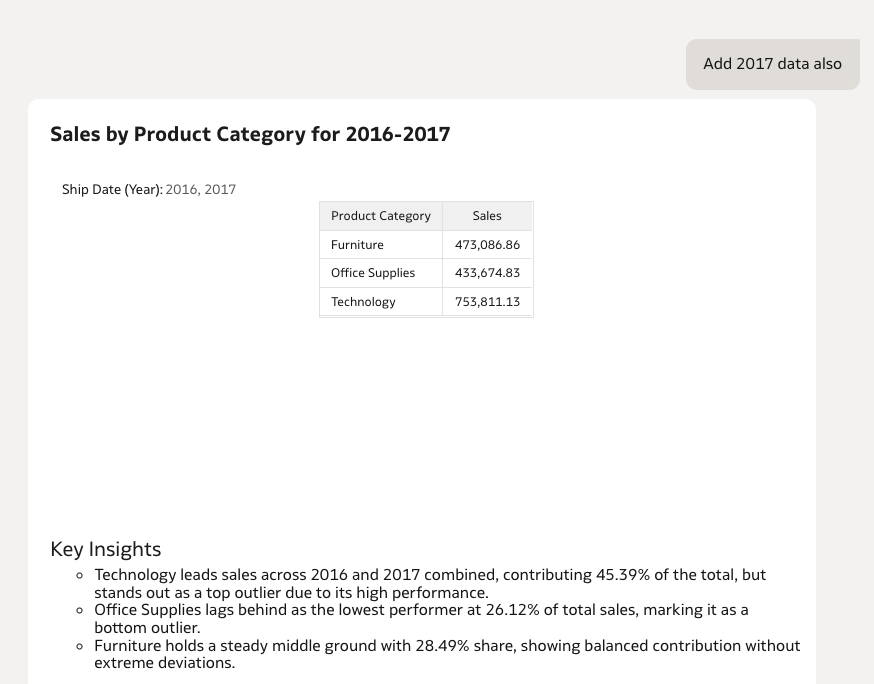This screenshot has width=874, height=684.
Task: Select the Furniture row cell
Action: [357, 245]
